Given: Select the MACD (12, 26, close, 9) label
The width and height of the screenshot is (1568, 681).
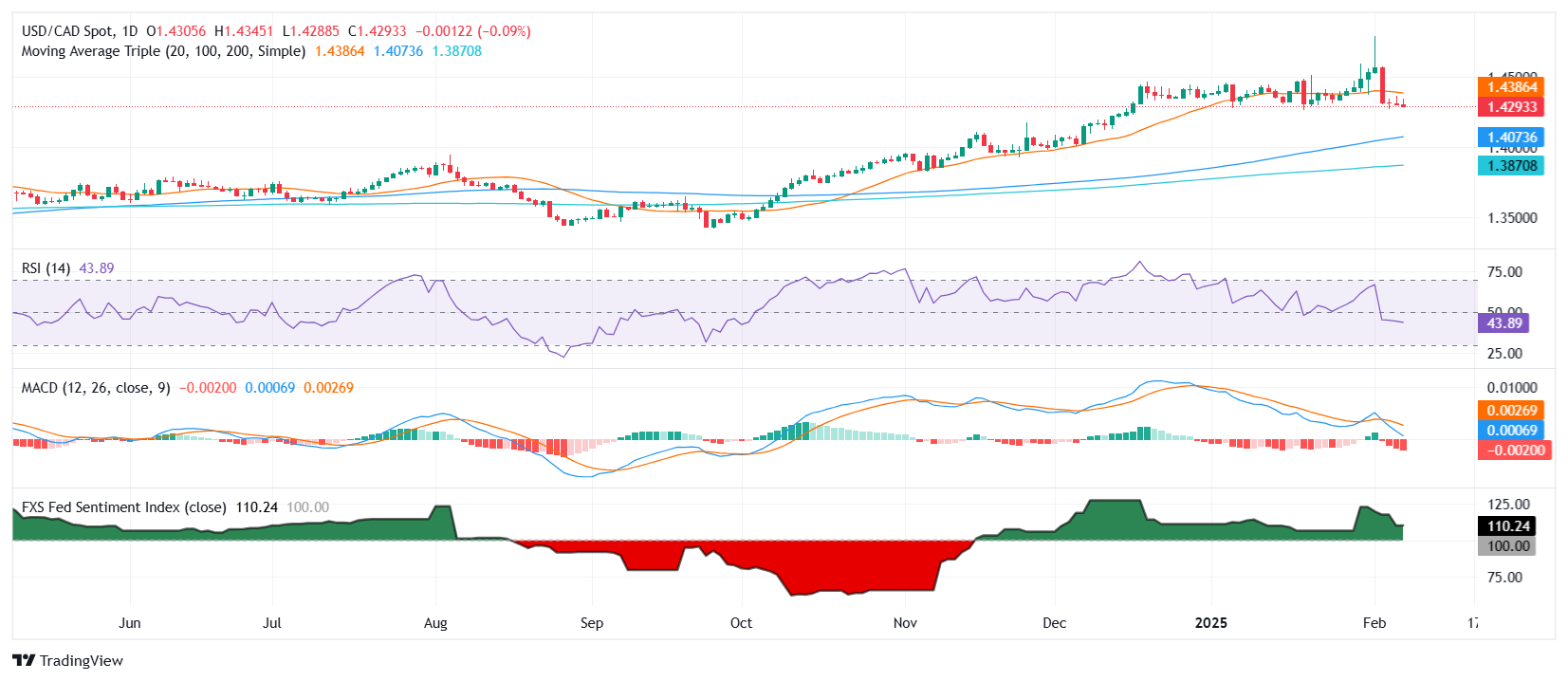Looking at the screenshot, I should pos(96,388).
